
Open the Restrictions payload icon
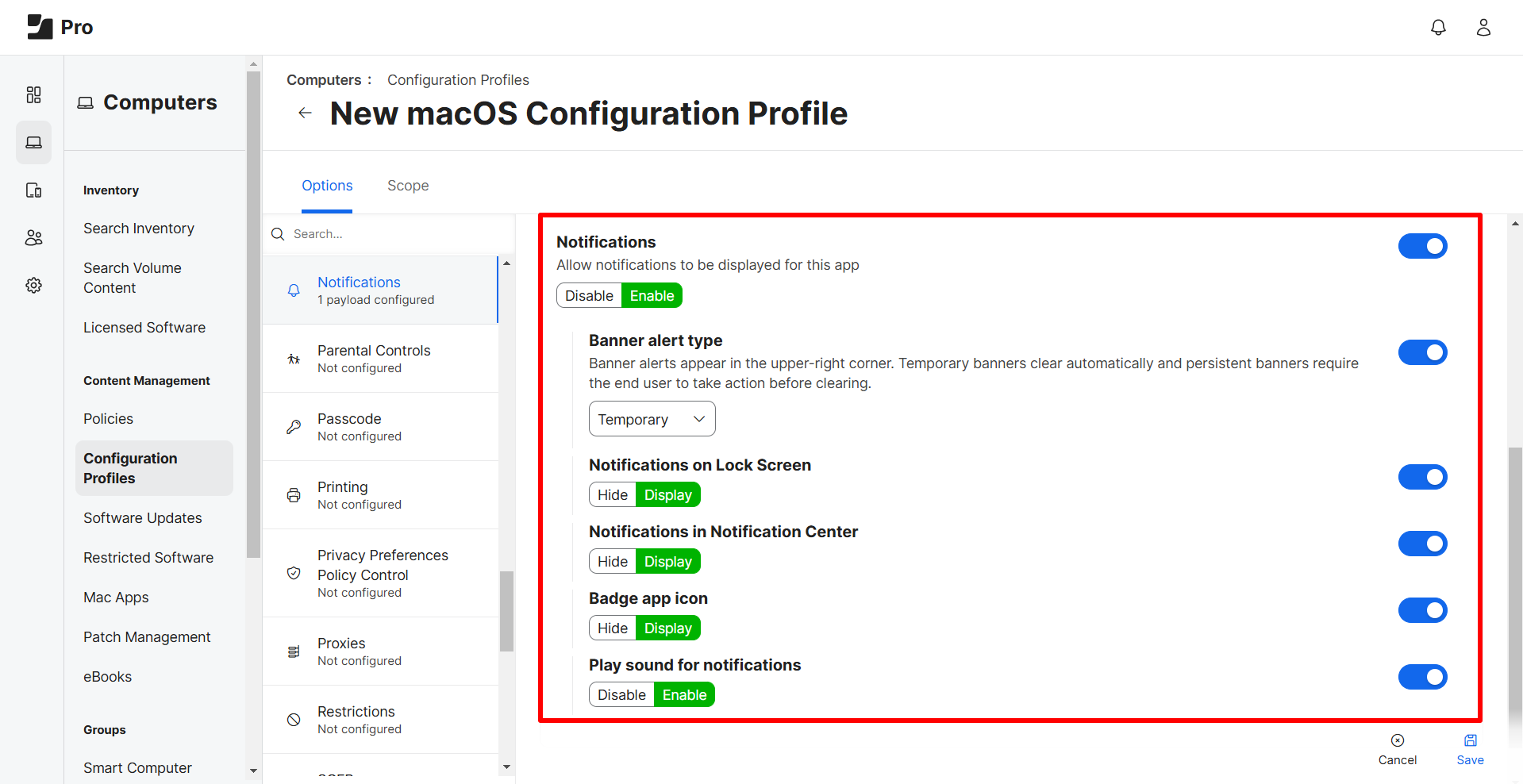(x=294, y=719)
